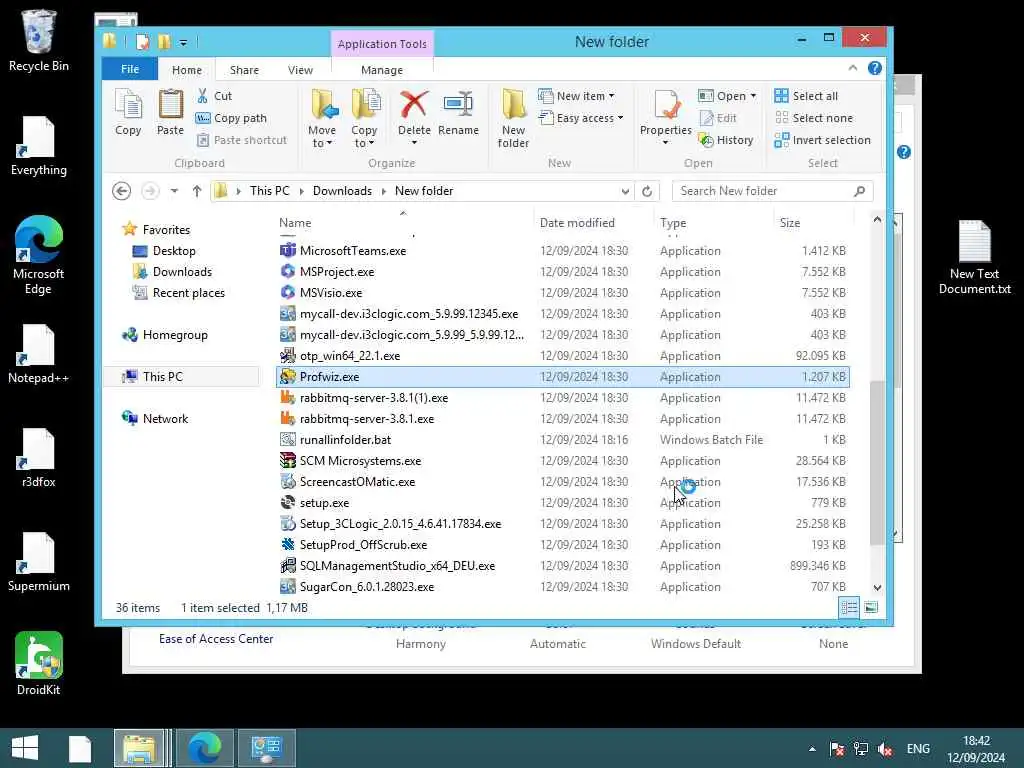Click Downloads in the address breadcrumb
This screenshot has width=1024, height=768.
(342, 191)
